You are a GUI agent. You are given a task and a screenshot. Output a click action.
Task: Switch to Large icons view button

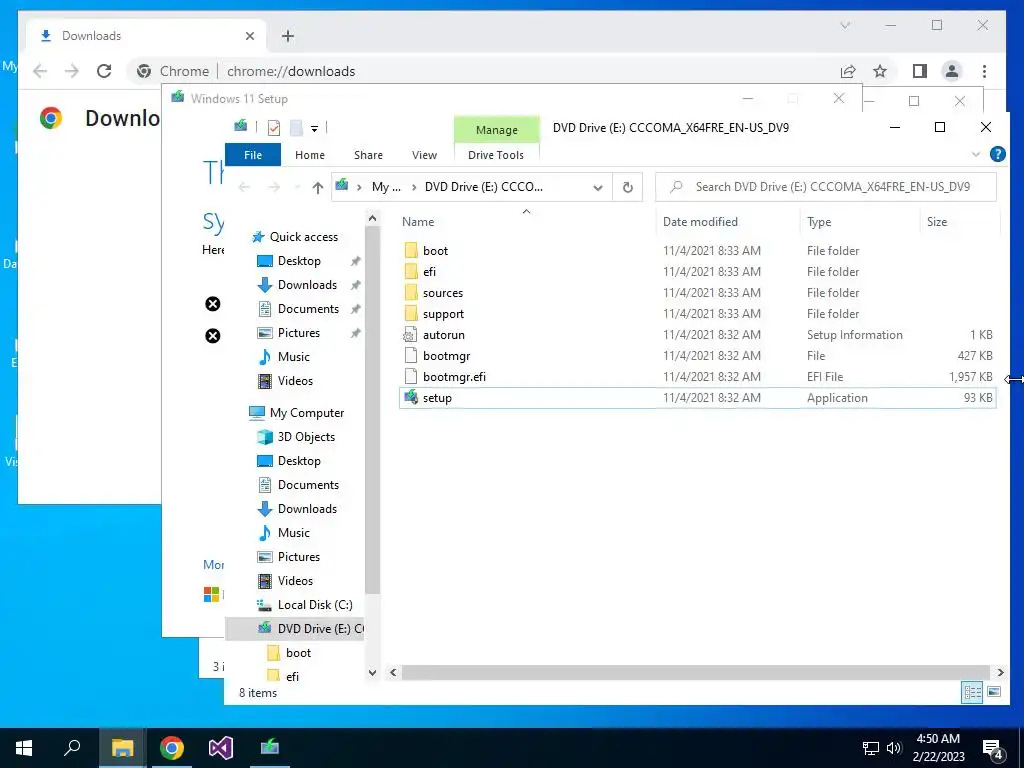point(994,692)
